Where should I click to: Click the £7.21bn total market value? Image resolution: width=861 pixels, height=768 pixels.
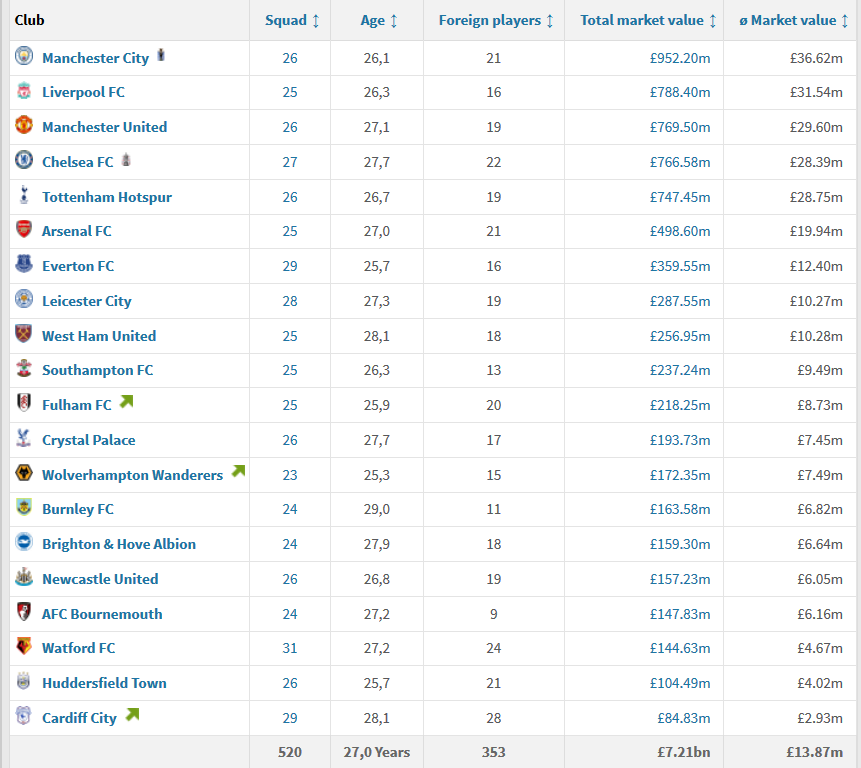point(684,752)
